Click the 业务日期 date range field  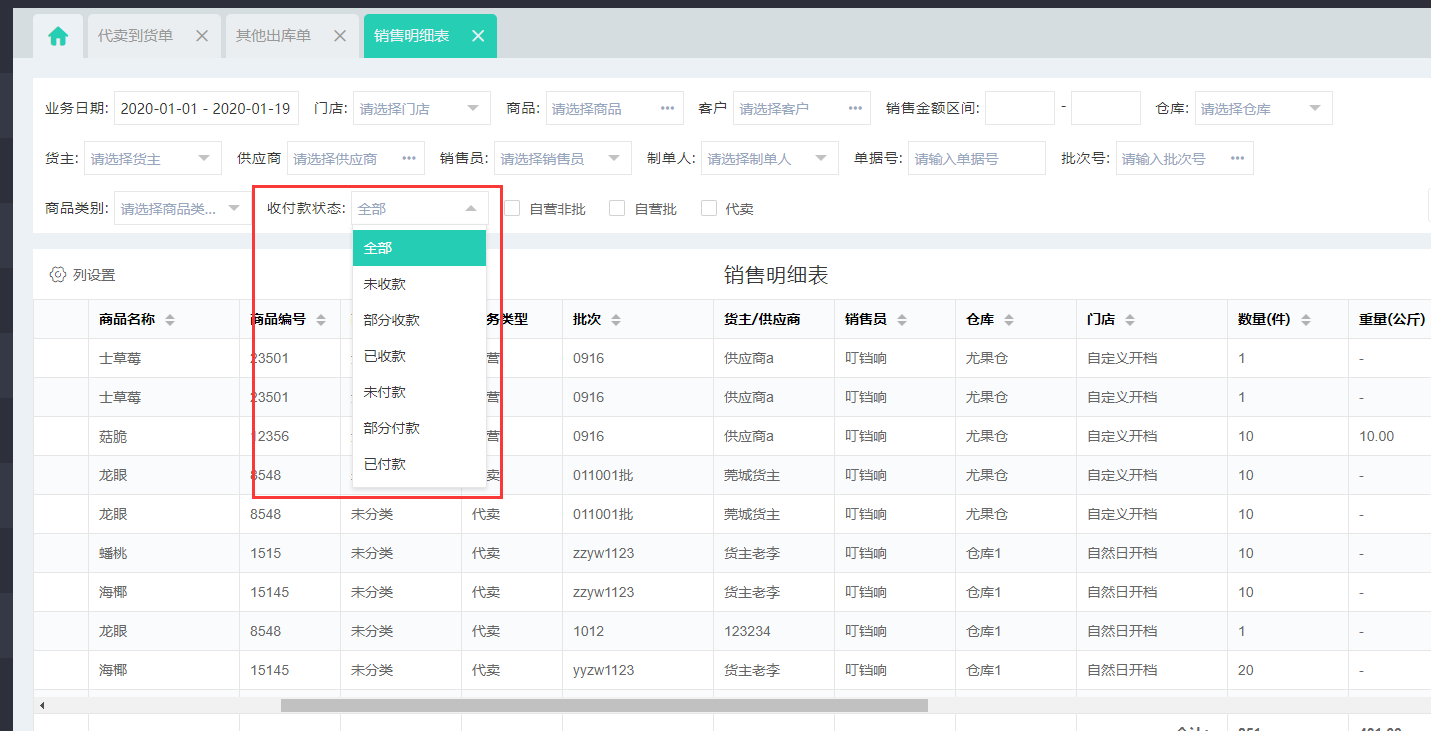[207, 108]
